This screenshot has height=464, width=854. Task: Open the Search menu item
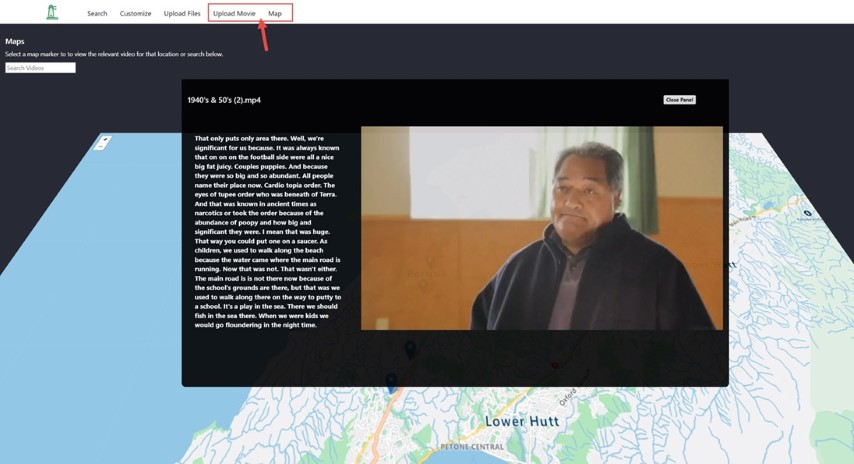(x=97, y=14)
